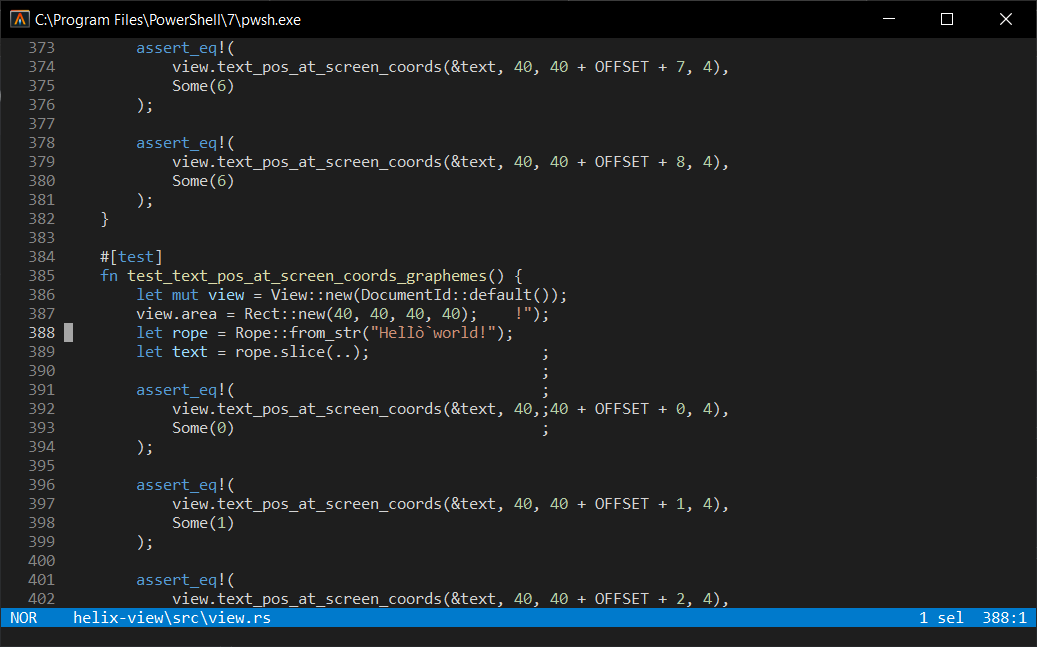
Task: Click the '388:1' cursor position indicator
Action: [1004, 618]
